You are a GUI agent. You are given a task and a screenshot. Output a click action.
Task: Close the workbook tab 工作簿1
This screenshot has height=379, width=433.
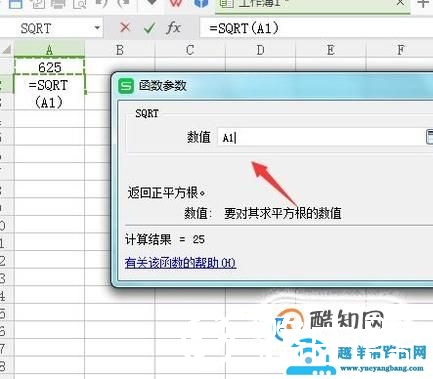(400, 3)
